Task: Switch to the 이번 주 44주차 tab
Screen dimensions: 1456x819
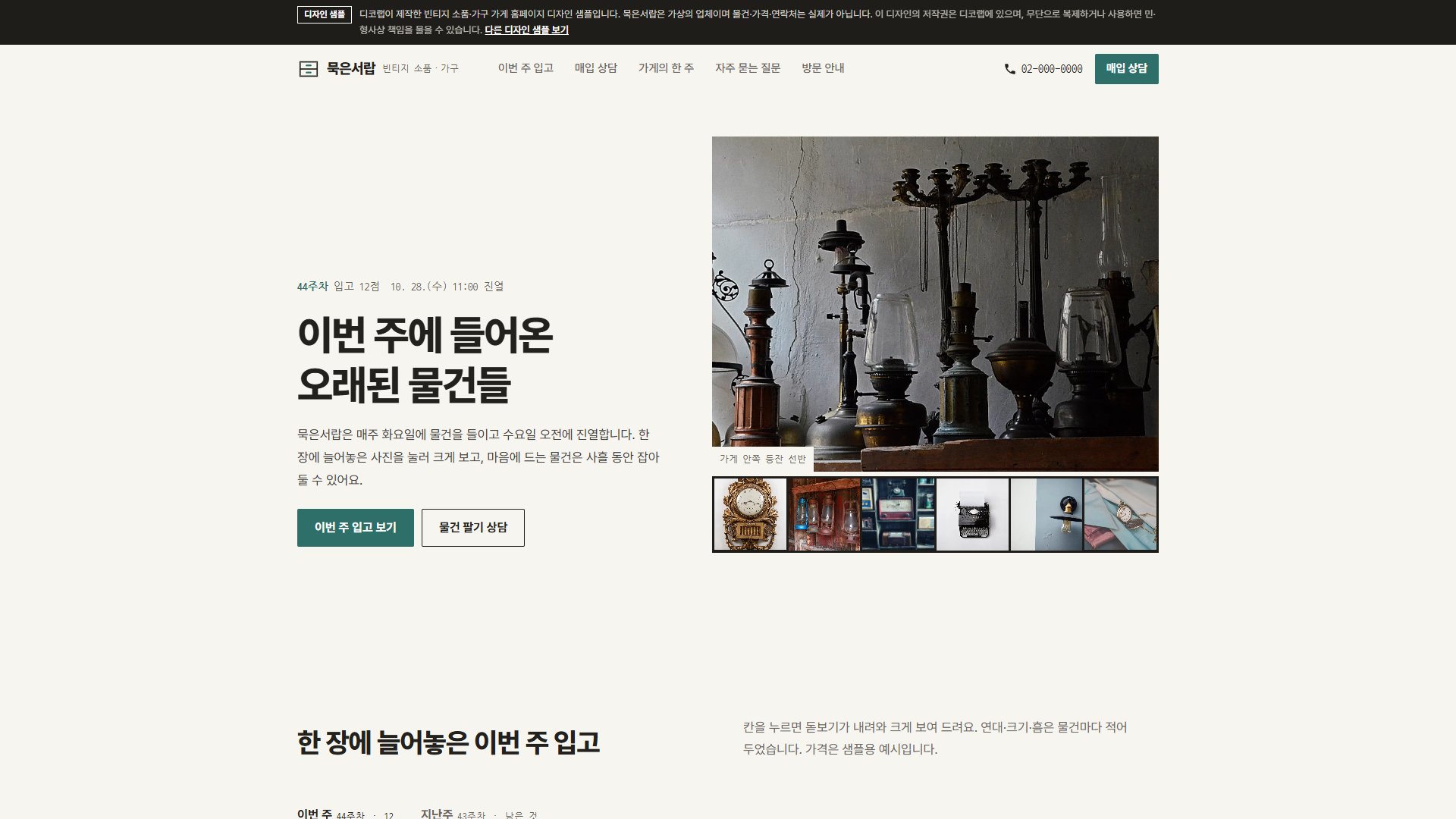Action: [346, 814]
